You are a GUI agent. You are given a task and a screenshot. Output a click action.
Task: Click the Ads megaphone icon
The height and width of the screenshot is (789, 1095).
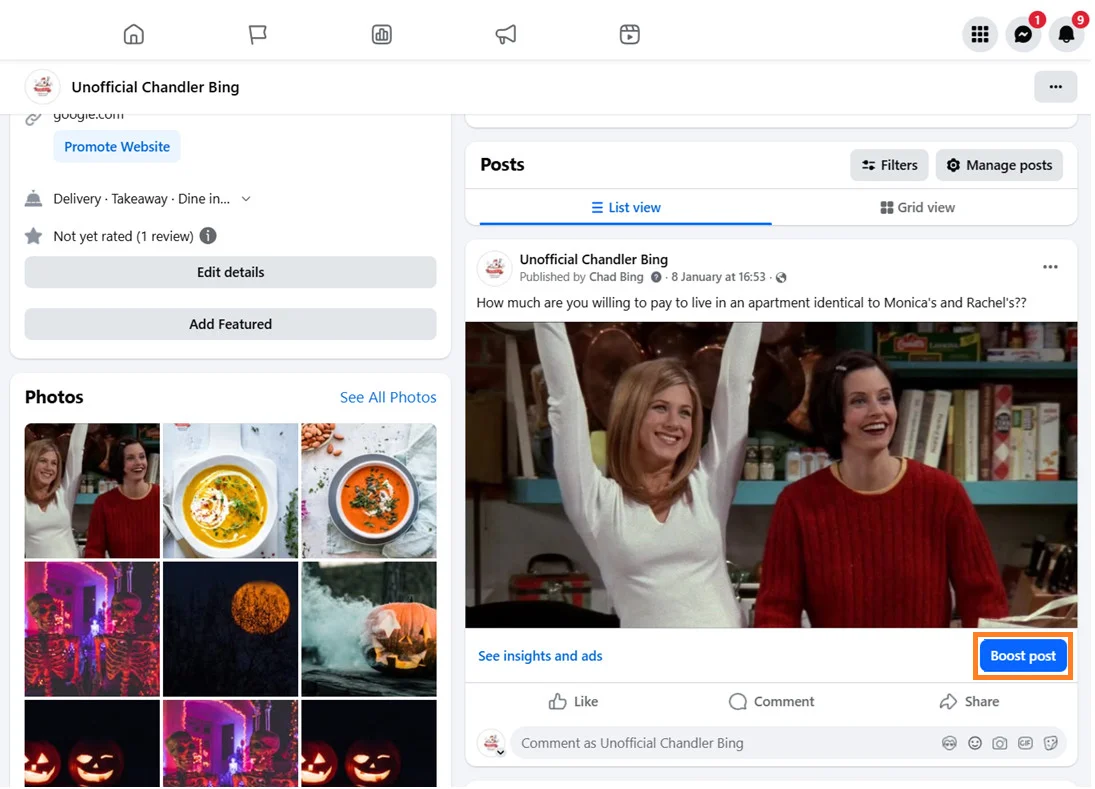point(506,35)
